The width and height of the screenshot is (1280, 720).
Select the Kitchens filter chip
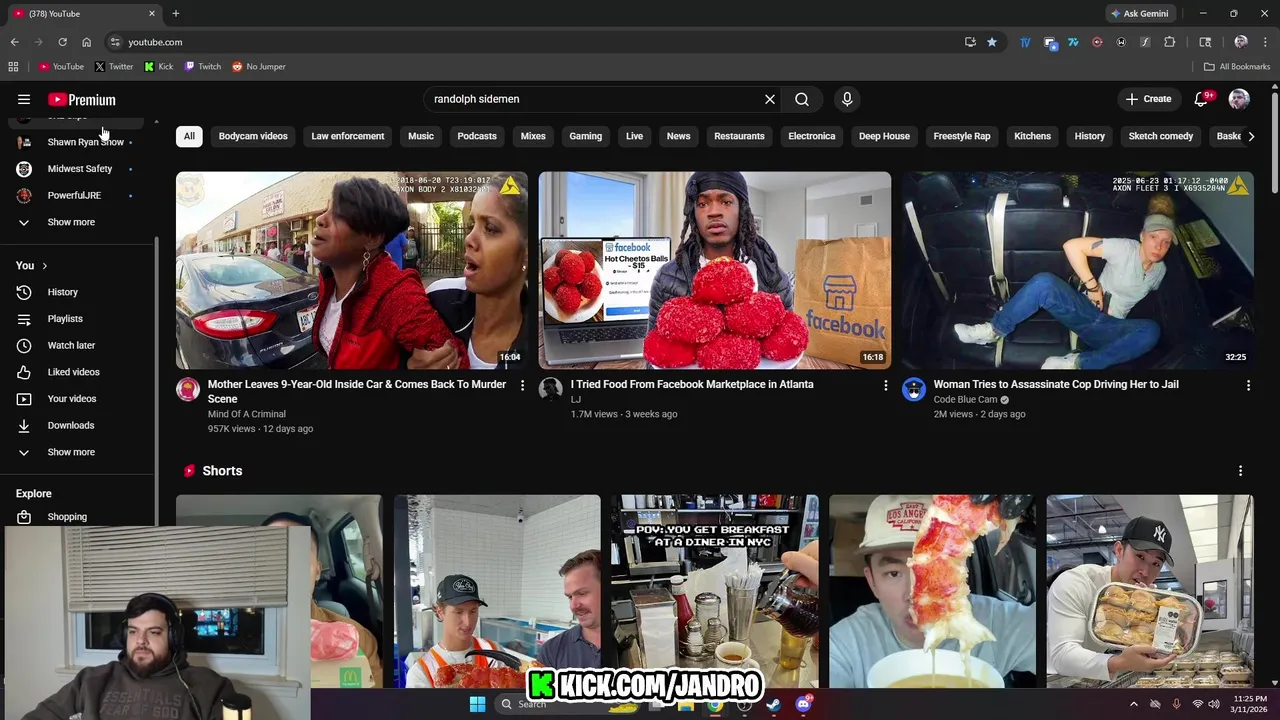click(1033, 136)
